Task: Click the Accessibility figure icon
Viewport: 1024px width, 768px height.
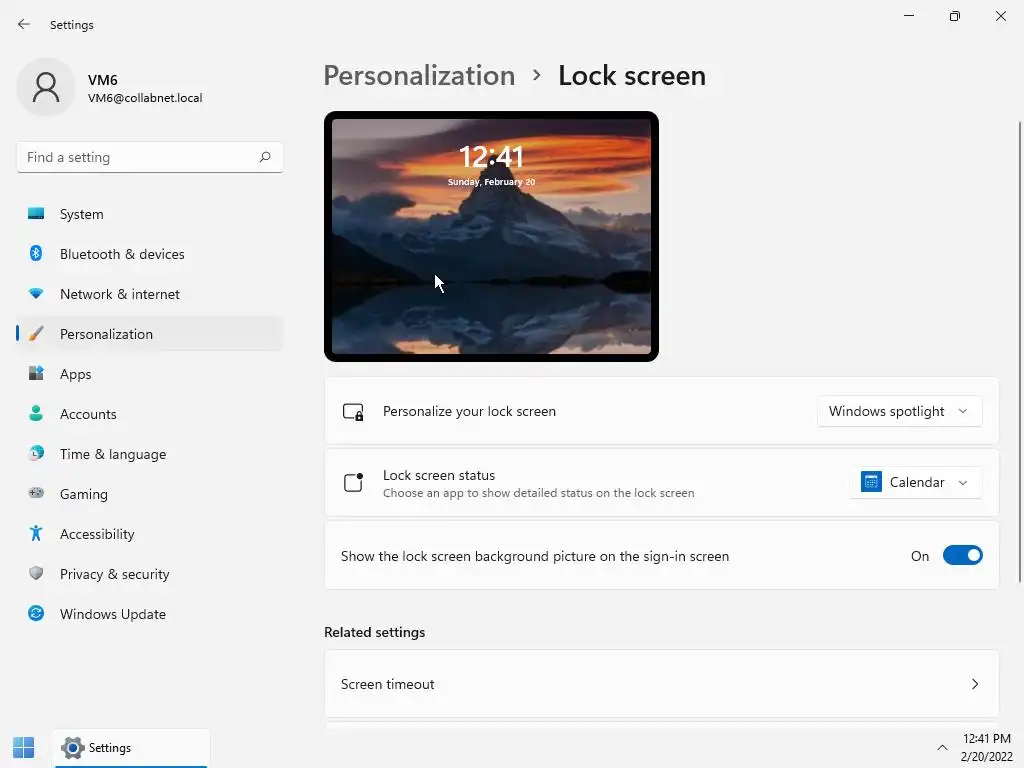Action: point(36,534)
